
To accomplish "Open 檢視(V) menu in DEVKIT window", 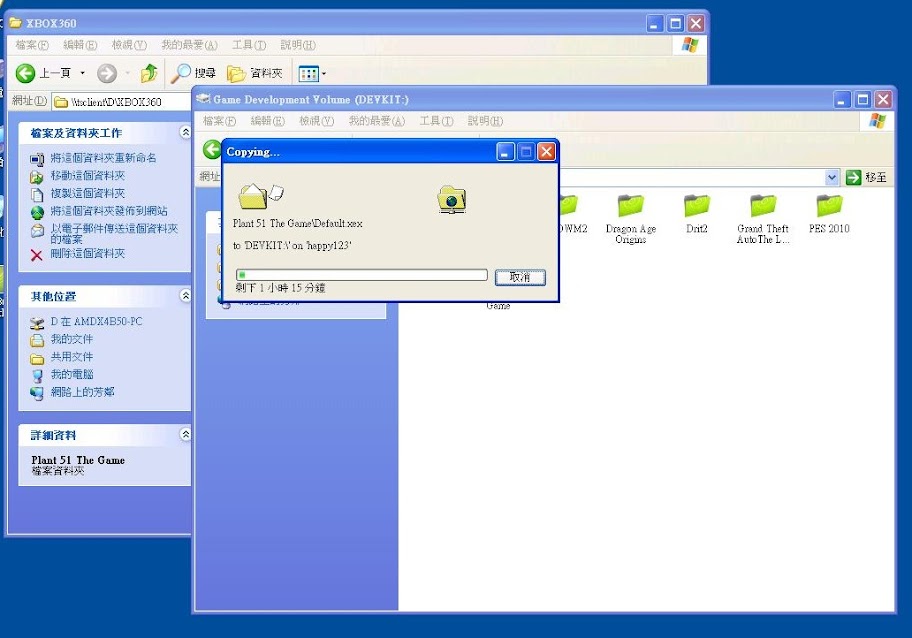I will (x=316, y=121).
